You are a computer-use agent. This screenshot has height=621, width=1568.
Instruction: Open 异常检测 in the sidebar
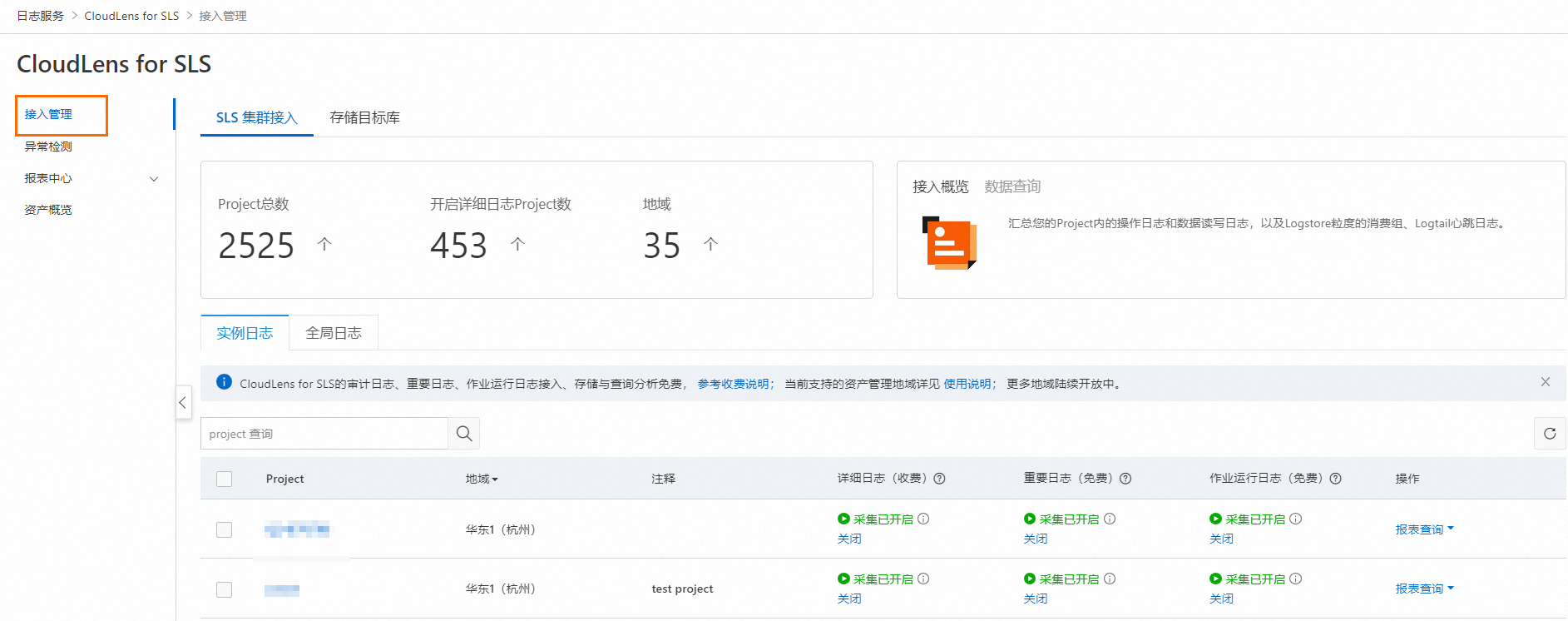point(48,147)
